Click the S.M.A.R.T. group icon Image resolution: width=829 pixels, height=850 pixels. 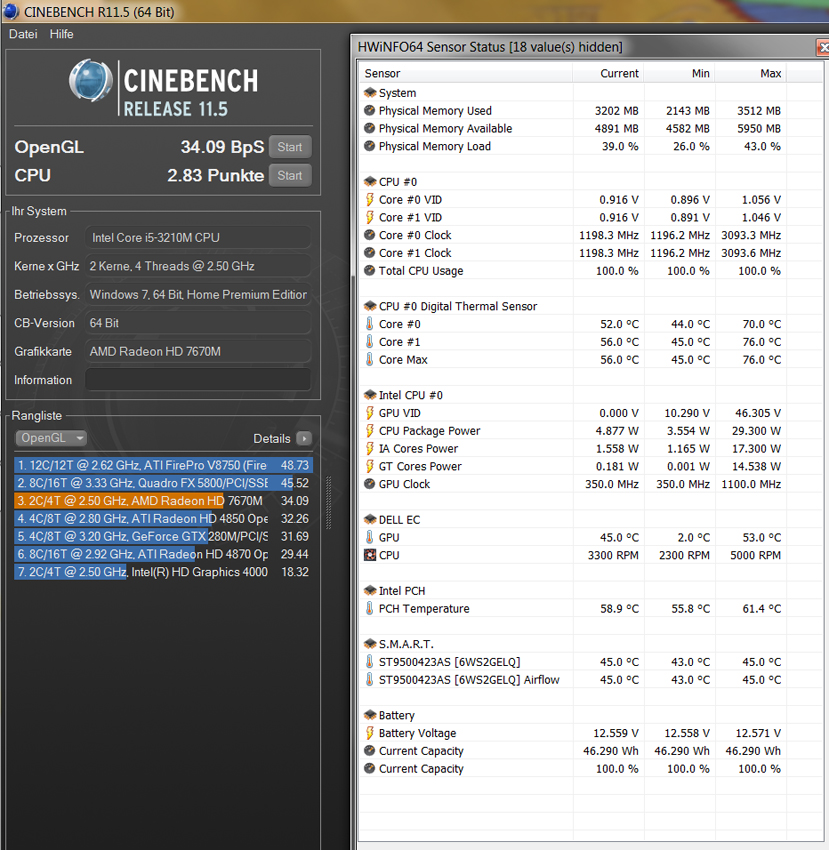tap(370, 644)
